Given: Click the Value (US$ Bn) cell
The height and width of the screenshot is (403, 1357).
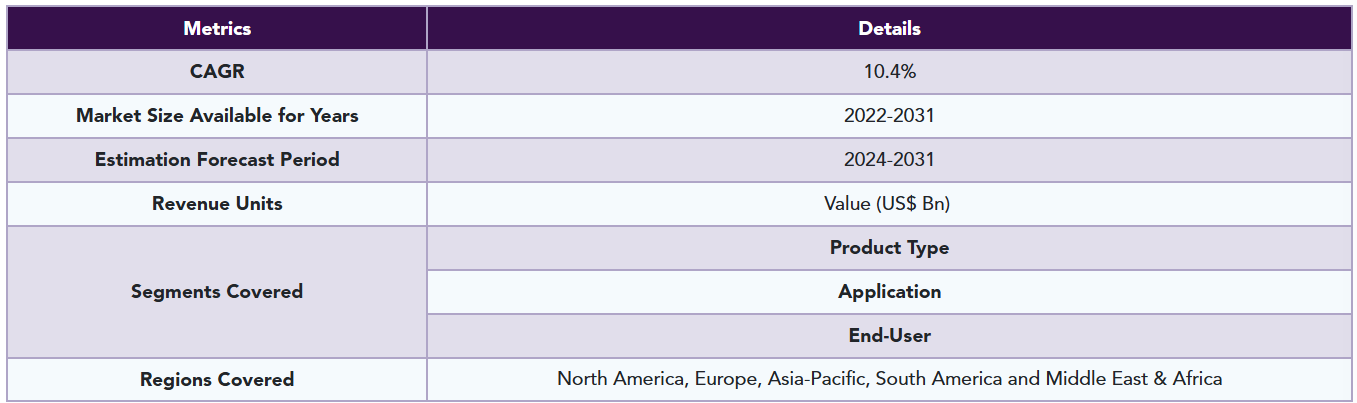Looking at the screenshot, I should (889, 204).
